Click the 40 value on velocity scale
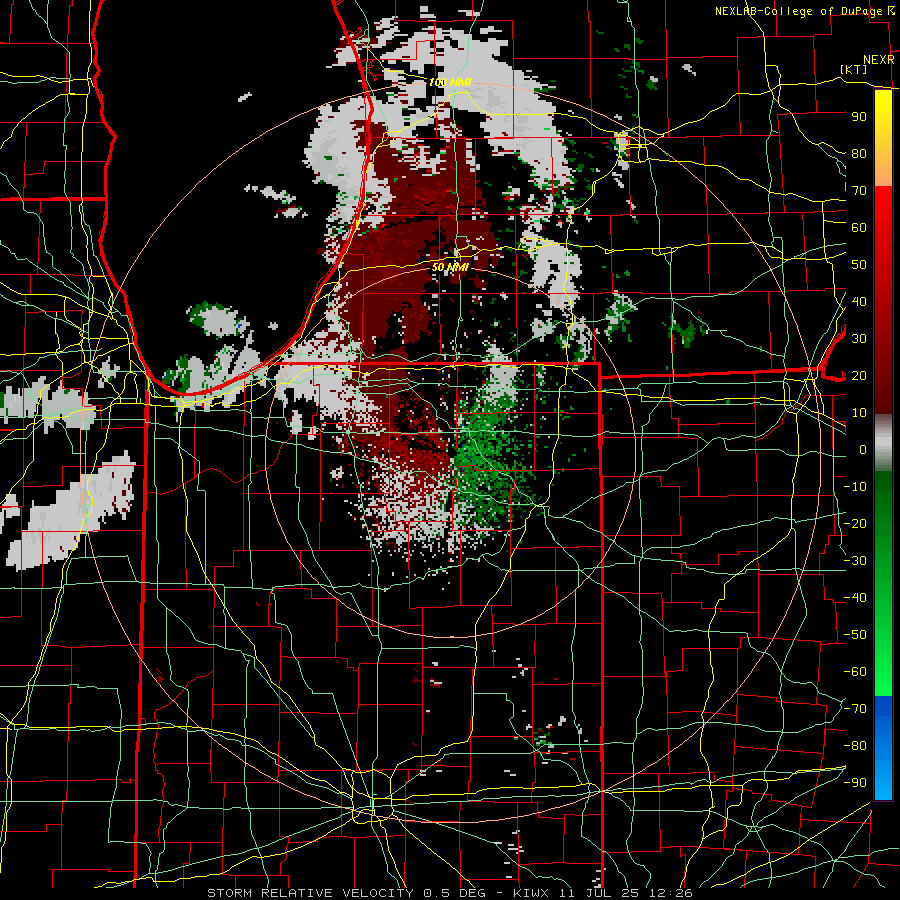The image size is (900, 900). tap(859, 302)
